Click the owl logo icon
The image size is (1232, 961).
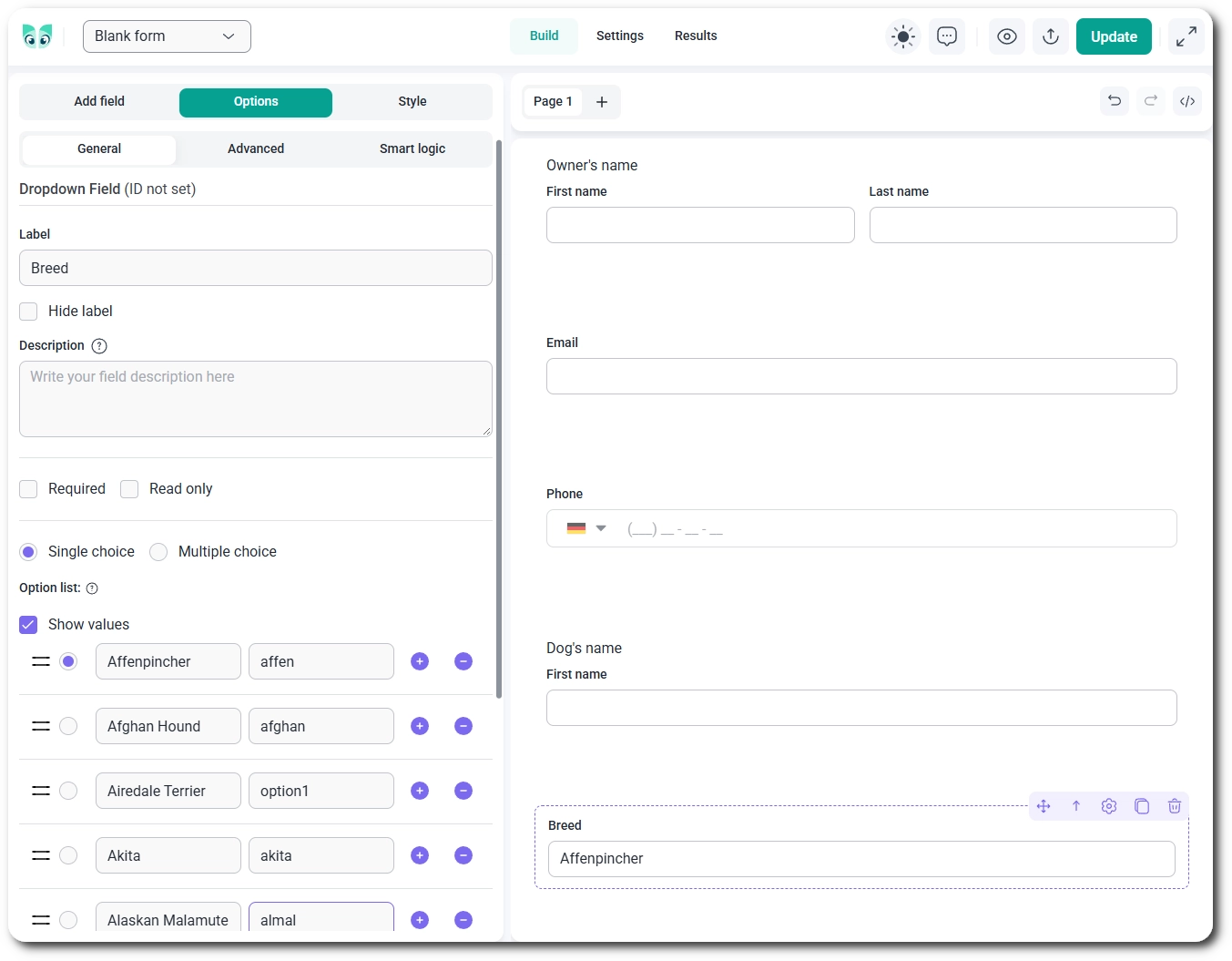tap(37, 36)
